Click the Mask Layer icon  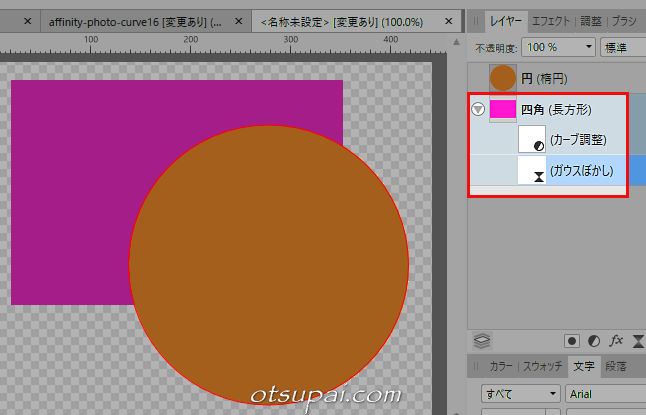coord(572,340)
